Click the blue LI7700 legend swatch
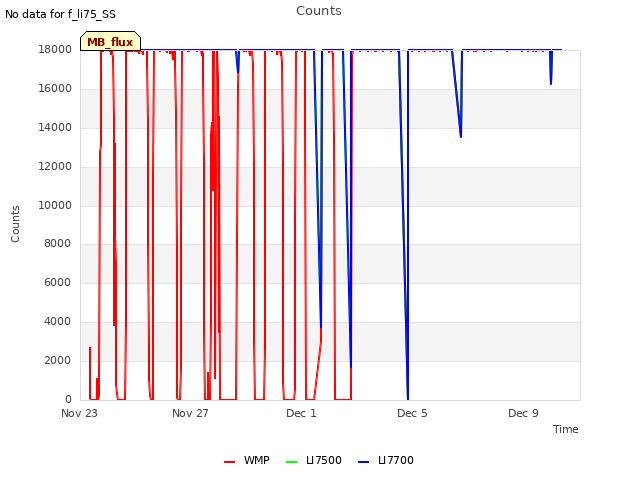This screenshot has height=480, width=640. (363, 462)
